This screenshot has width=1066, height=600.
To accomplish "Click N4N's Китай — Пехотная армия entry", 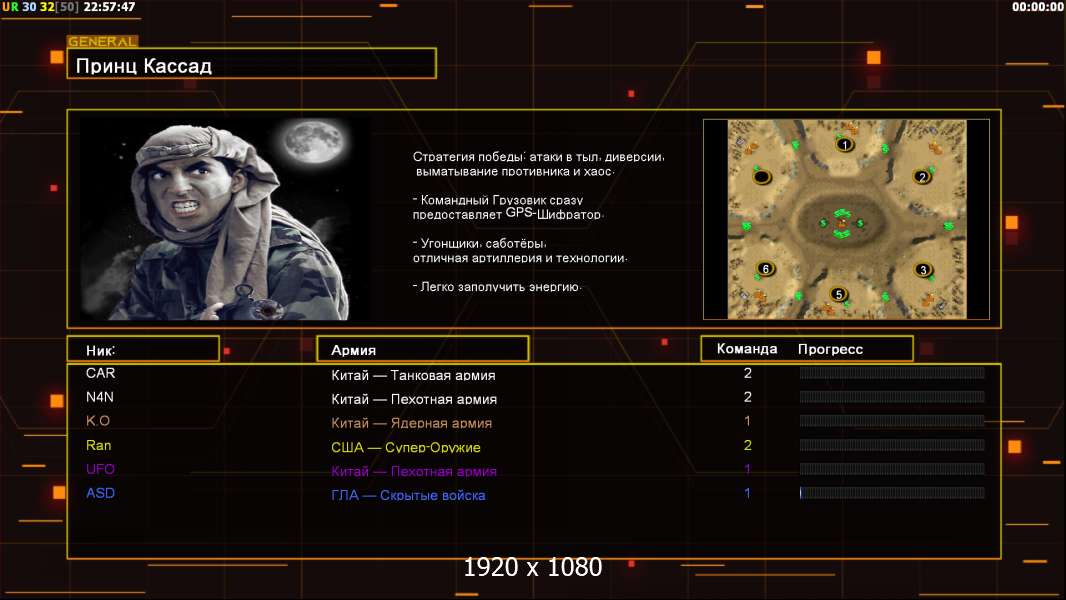I will click(414, 399).
